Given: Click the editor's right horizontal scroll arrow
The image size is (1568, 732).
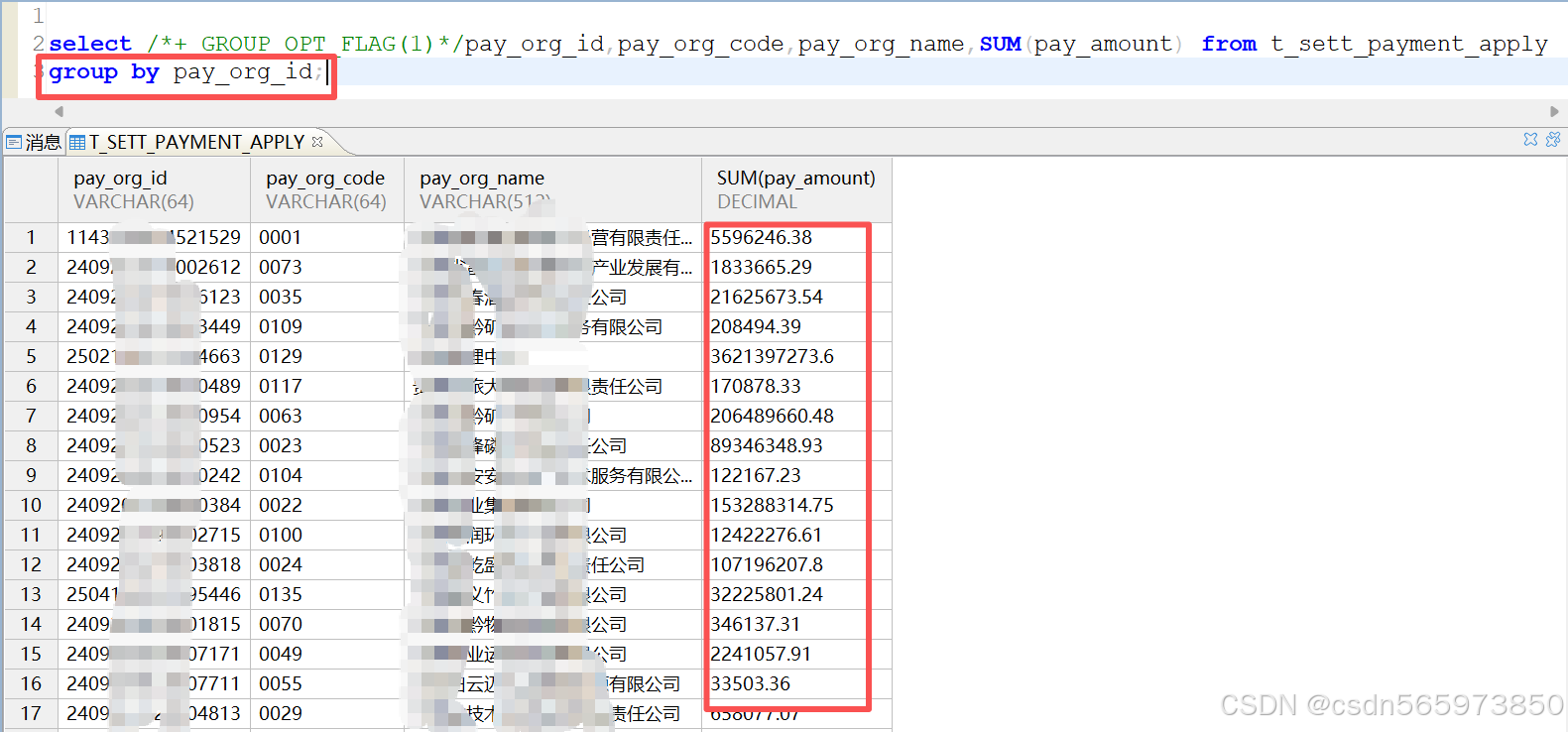Looking at the screenshot, I should click(1554, 111).
